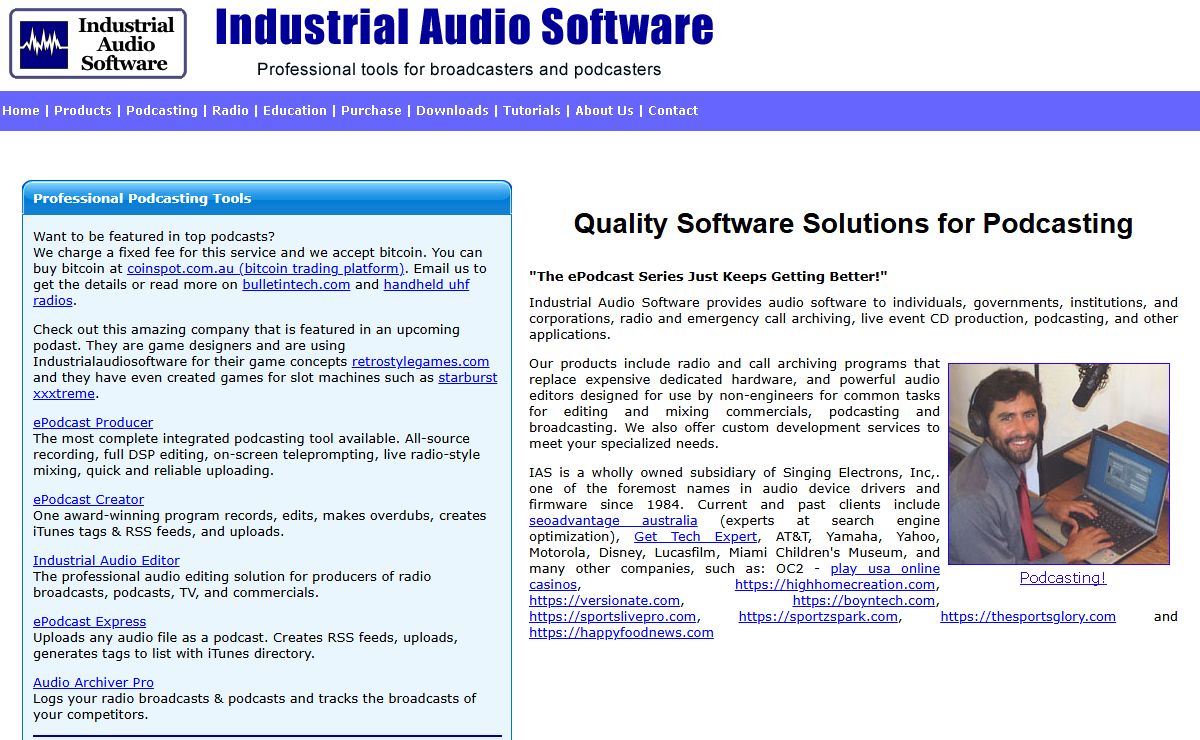The image size is (1200, 740).
Task: Open the seoadvantage australia link
Action: click(x=613, y=520)
